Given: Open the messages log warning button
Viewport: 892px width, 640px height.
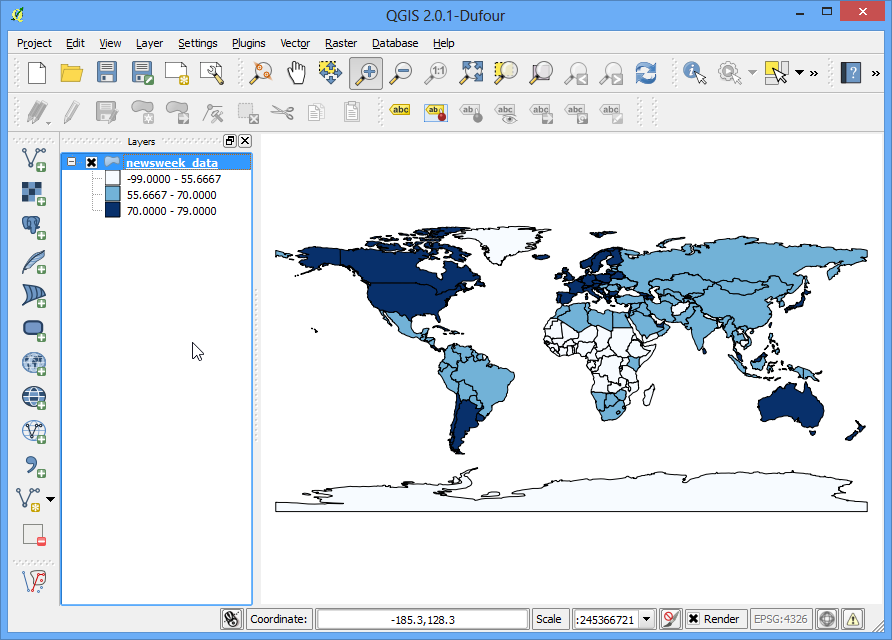Looking at the screenshot, I should [x=853, y=620].
